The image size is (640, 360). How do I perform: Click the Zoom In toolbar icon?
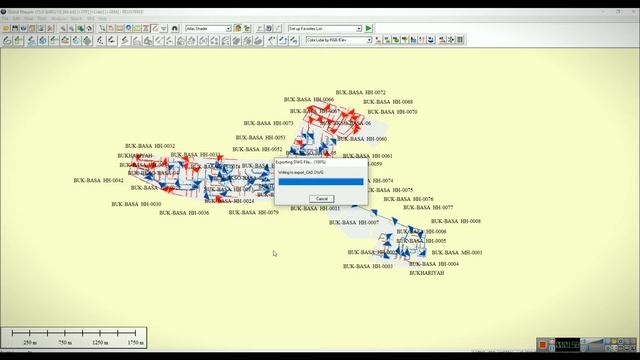click(x=63, y=29)
